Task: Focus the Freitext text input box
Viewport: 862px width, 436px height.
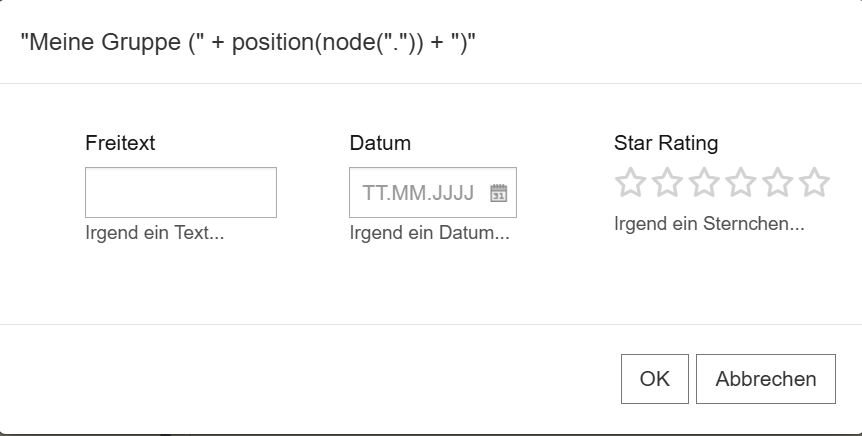Action: tap(181, 192)
